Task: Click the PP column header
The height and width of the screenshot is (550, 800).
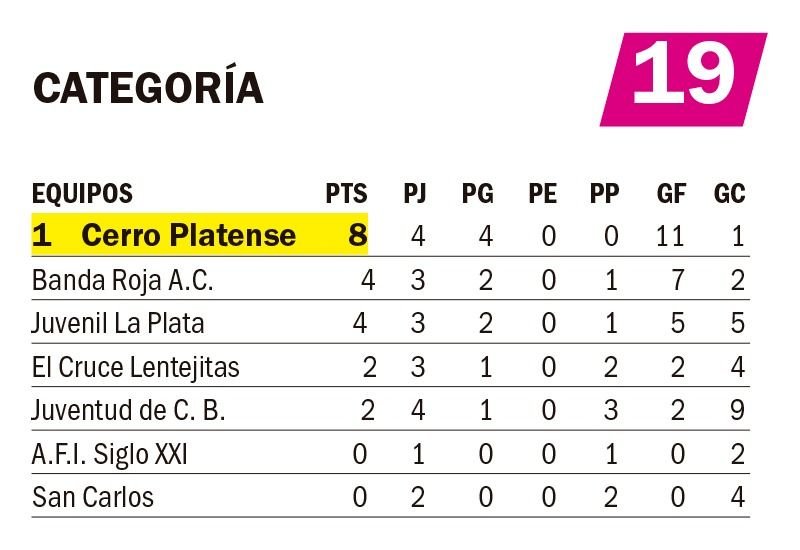Action: coord(605,194)
